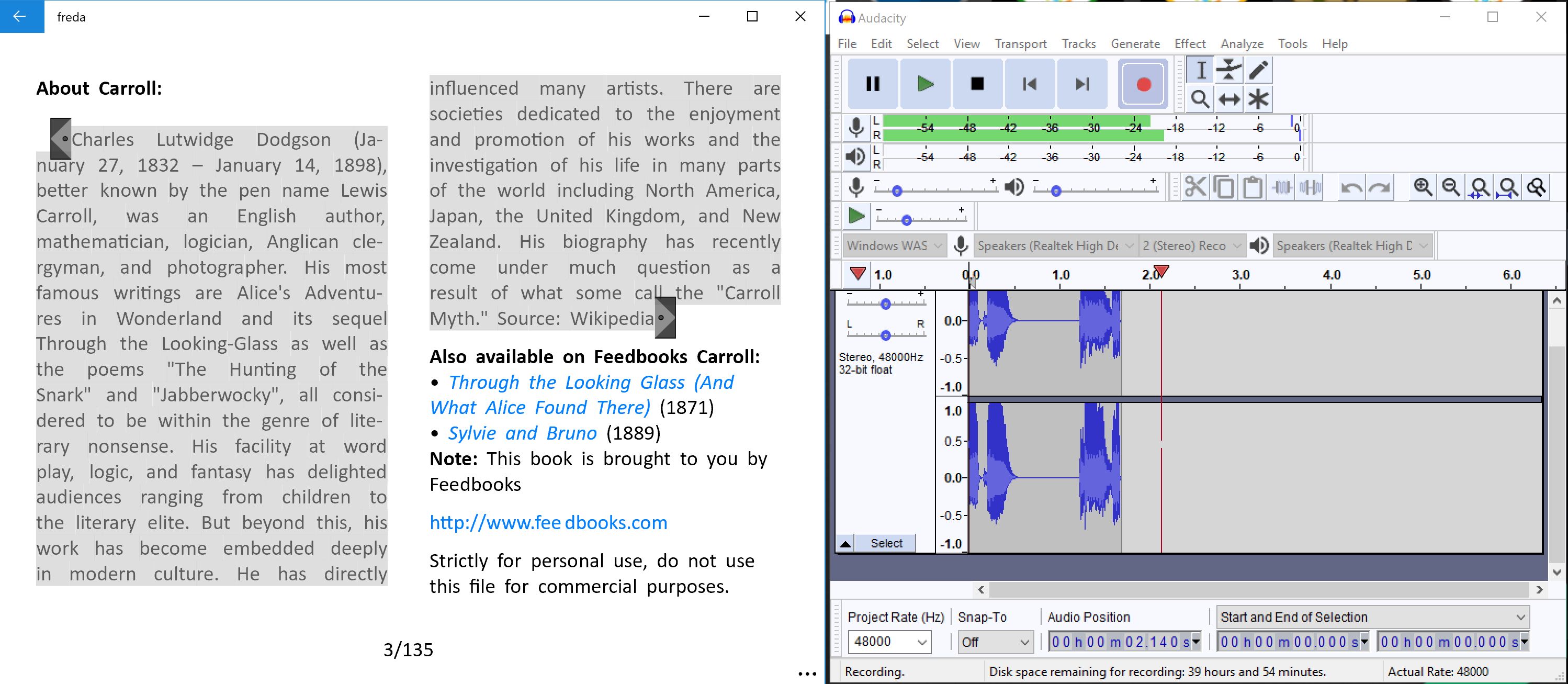Click the recording meter microphone icon
The width and height of the screenshot is (1568, 684).
tap(856, 127)
